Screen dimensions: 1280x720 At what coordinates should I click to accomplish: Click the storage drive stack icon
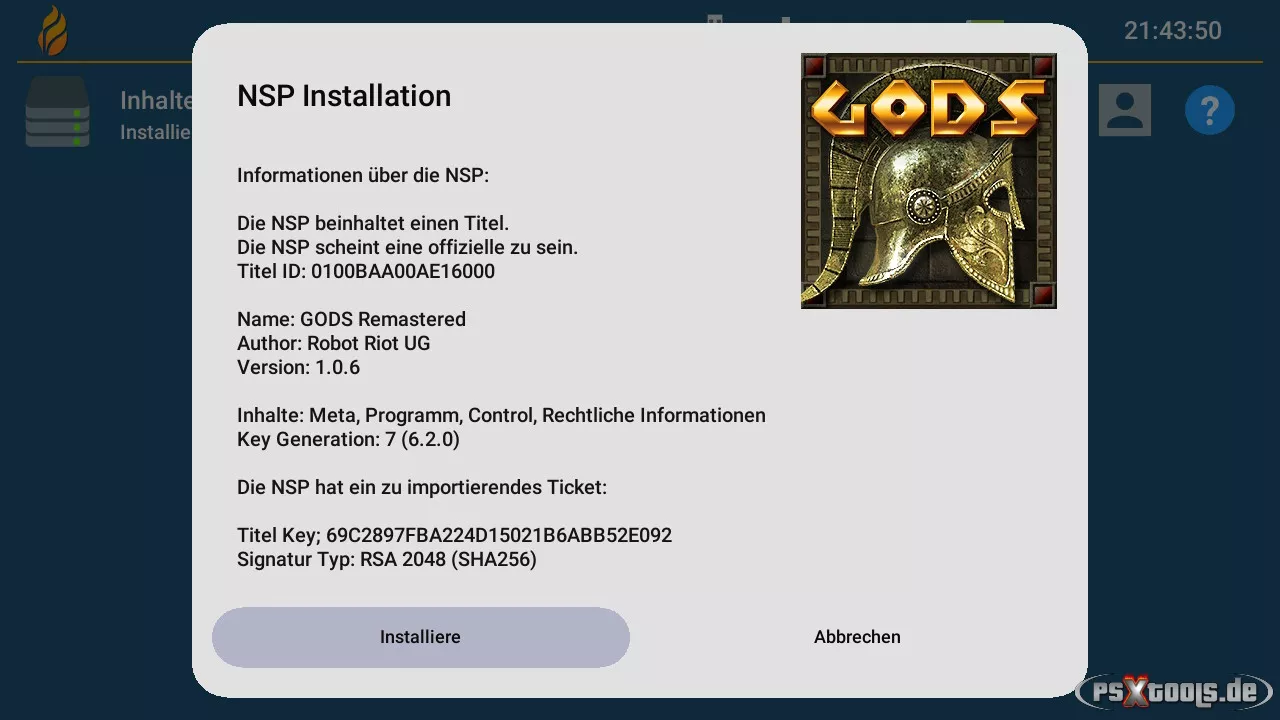pyautogui.click(x=57, y=112)
